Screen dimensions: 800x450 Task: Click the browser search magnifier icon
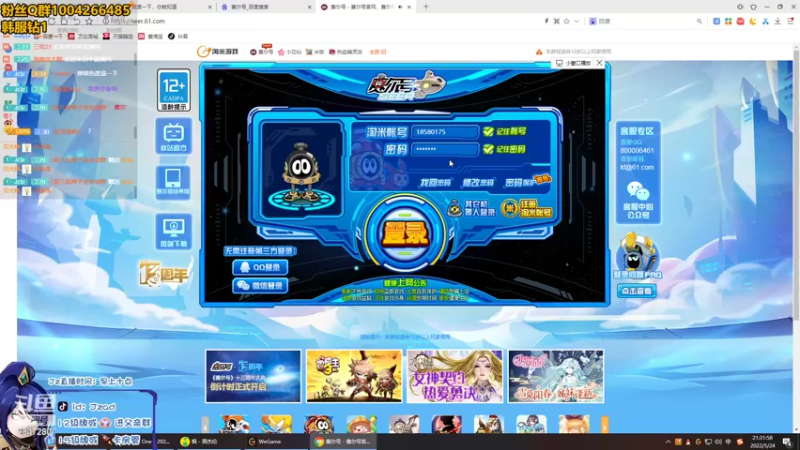point(699,21)
